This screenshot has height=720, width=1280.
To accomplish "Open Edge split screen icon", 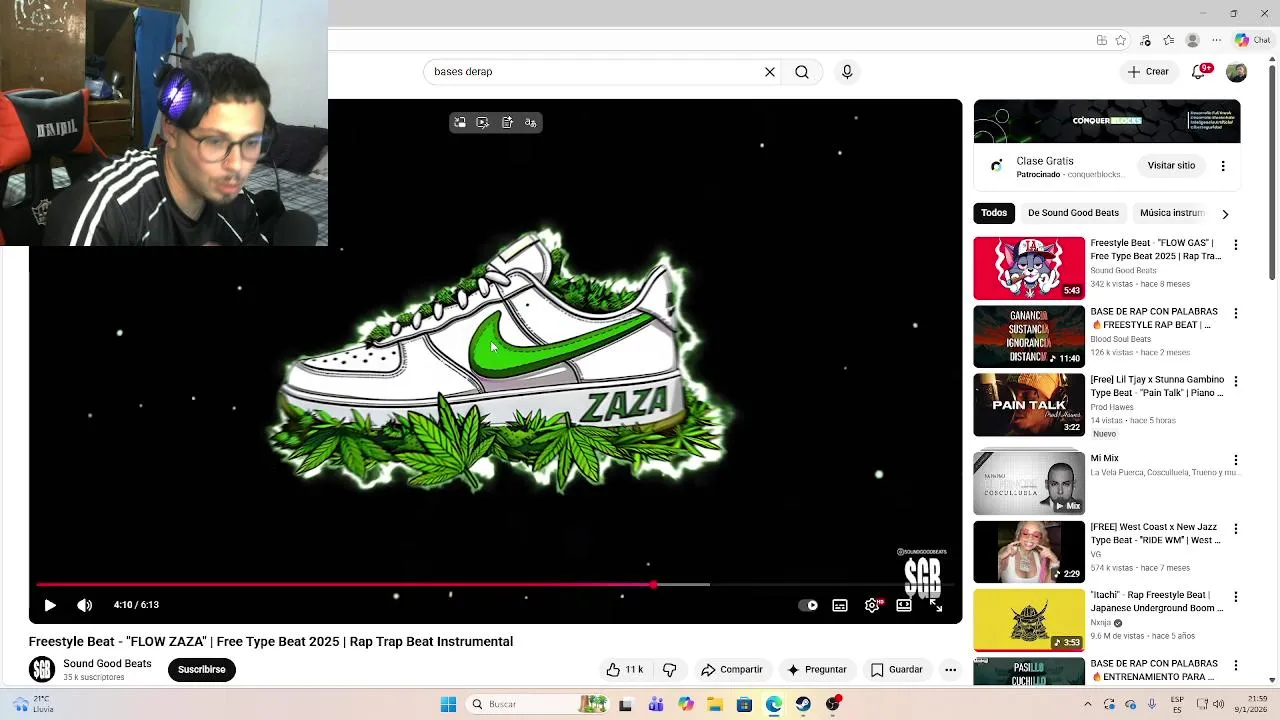I will [1101, 41].
